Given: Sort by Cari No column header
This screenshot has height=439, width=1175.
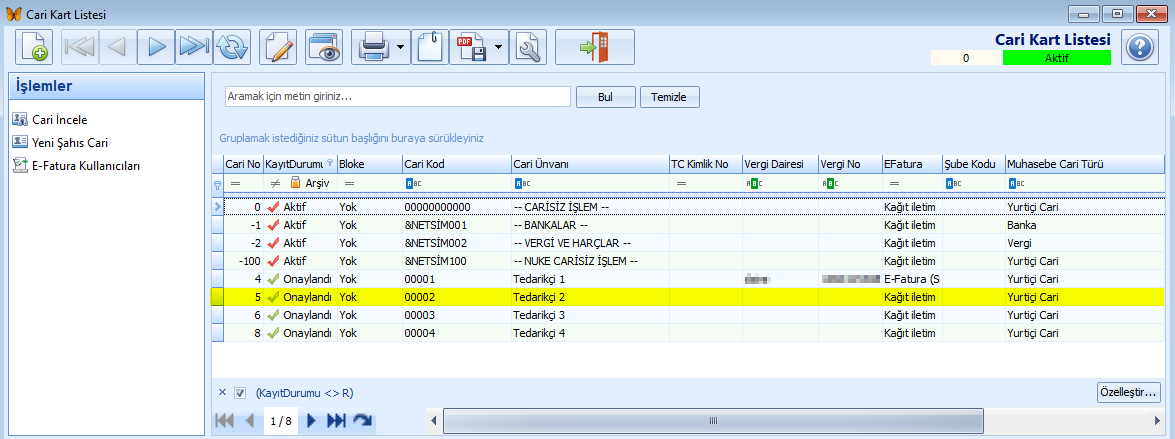Looking at the screenshot, I should (244, 164).
